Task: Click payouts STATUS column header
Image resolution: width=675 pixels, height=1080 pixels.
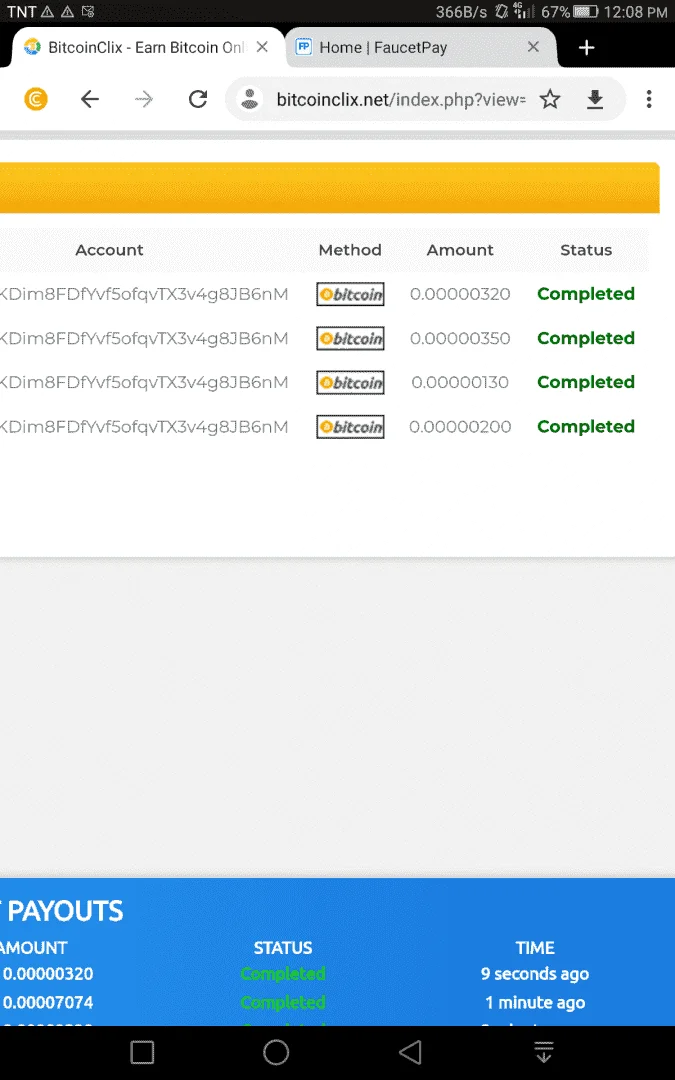Action: coord(283,948)
